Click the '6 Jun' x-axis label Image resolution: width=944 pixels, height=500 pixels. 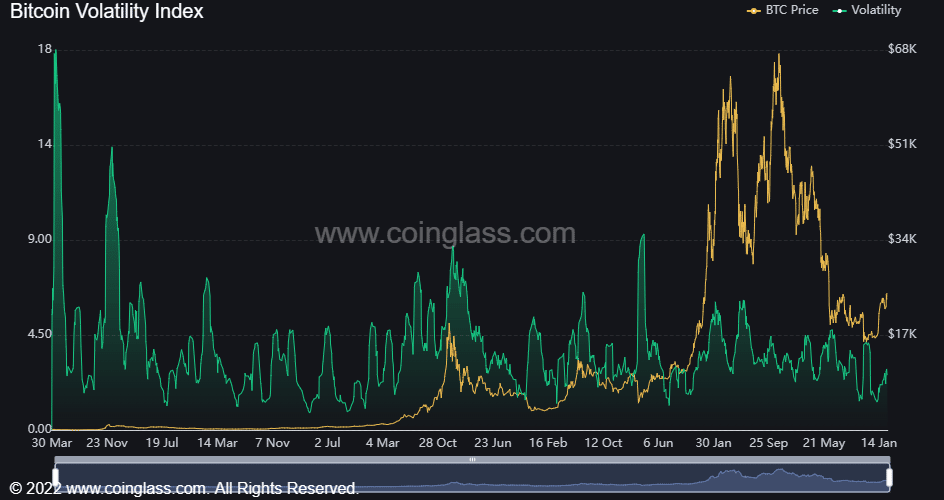click(x=658, y=443)
